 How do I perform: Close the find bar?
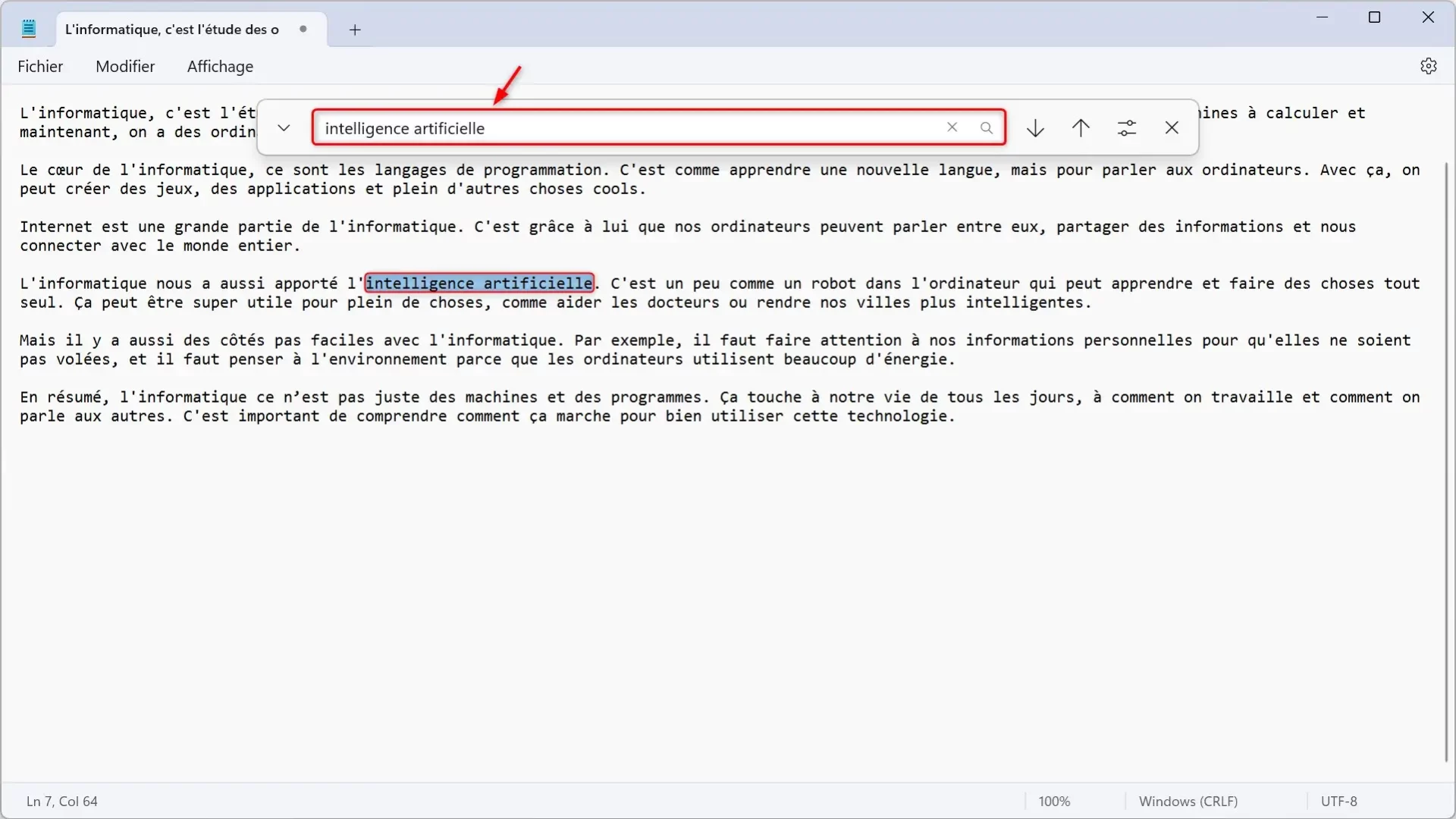(1172, 127)
